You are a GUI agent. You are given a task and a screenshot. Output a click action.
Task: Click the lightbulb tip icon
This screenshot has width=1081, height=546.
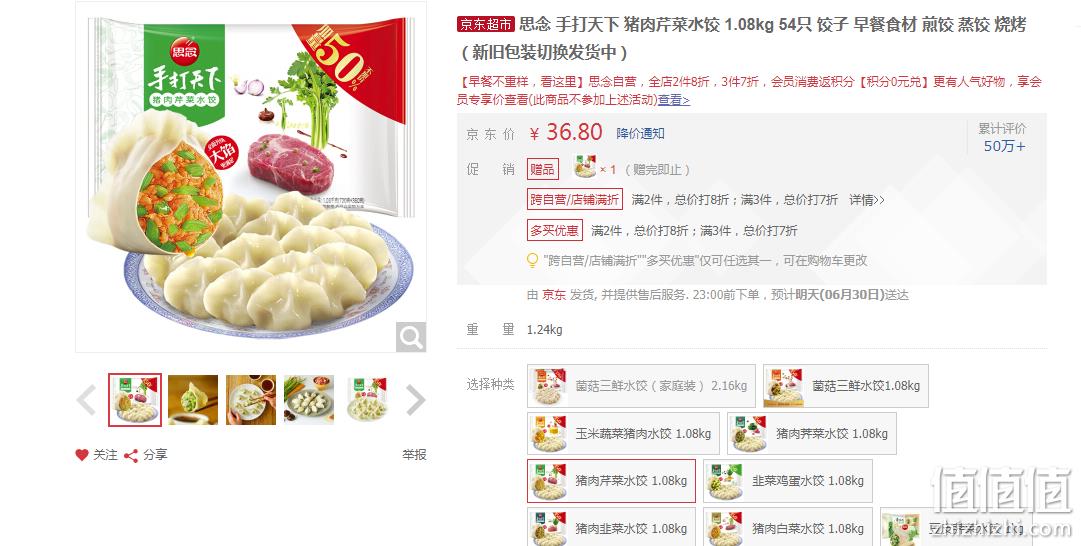(532, 261)
